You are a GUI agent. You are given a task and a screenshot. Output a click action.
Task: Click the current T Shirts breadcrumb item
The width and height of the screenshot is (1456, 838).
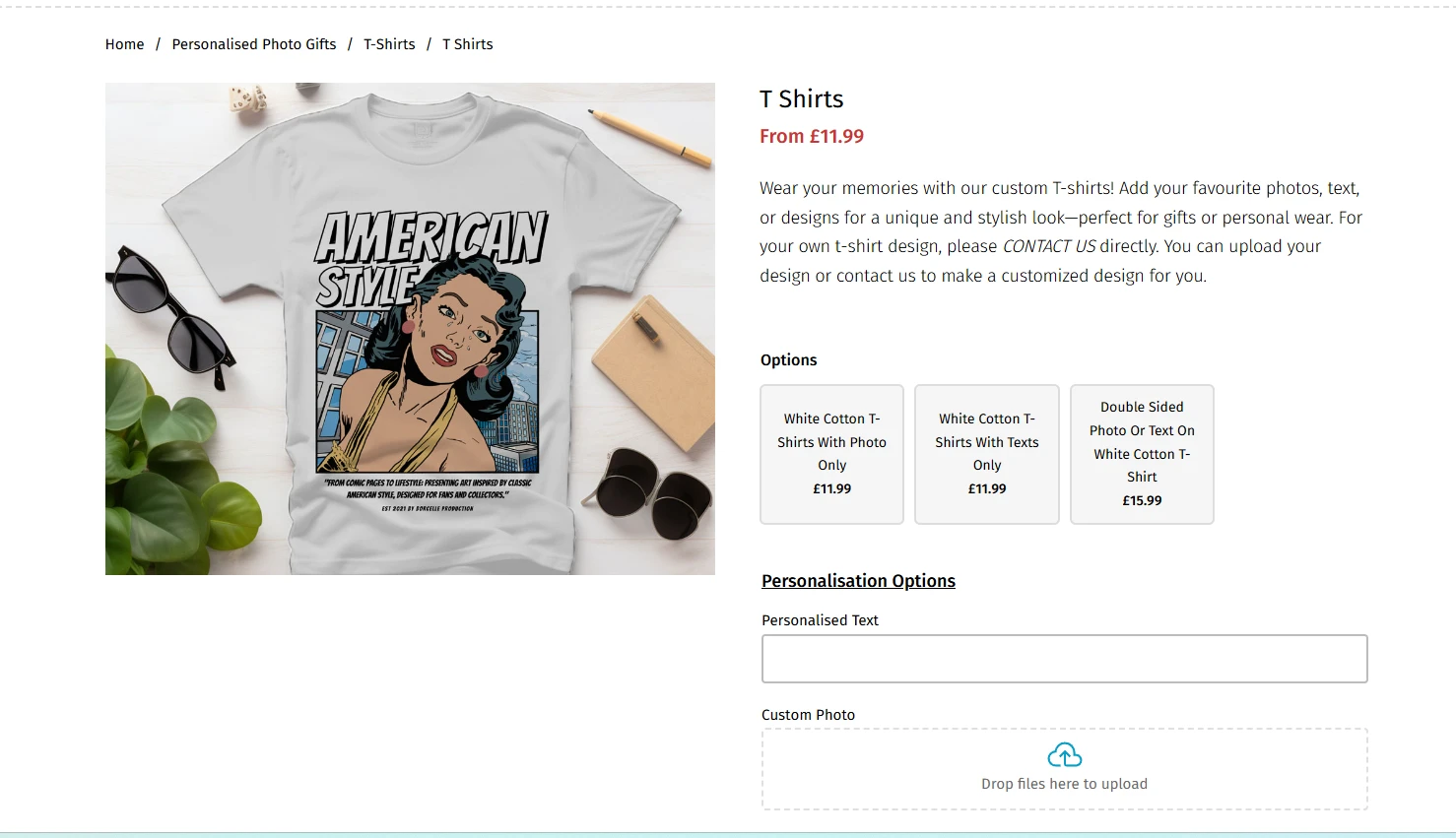click(x=468, y=44)
